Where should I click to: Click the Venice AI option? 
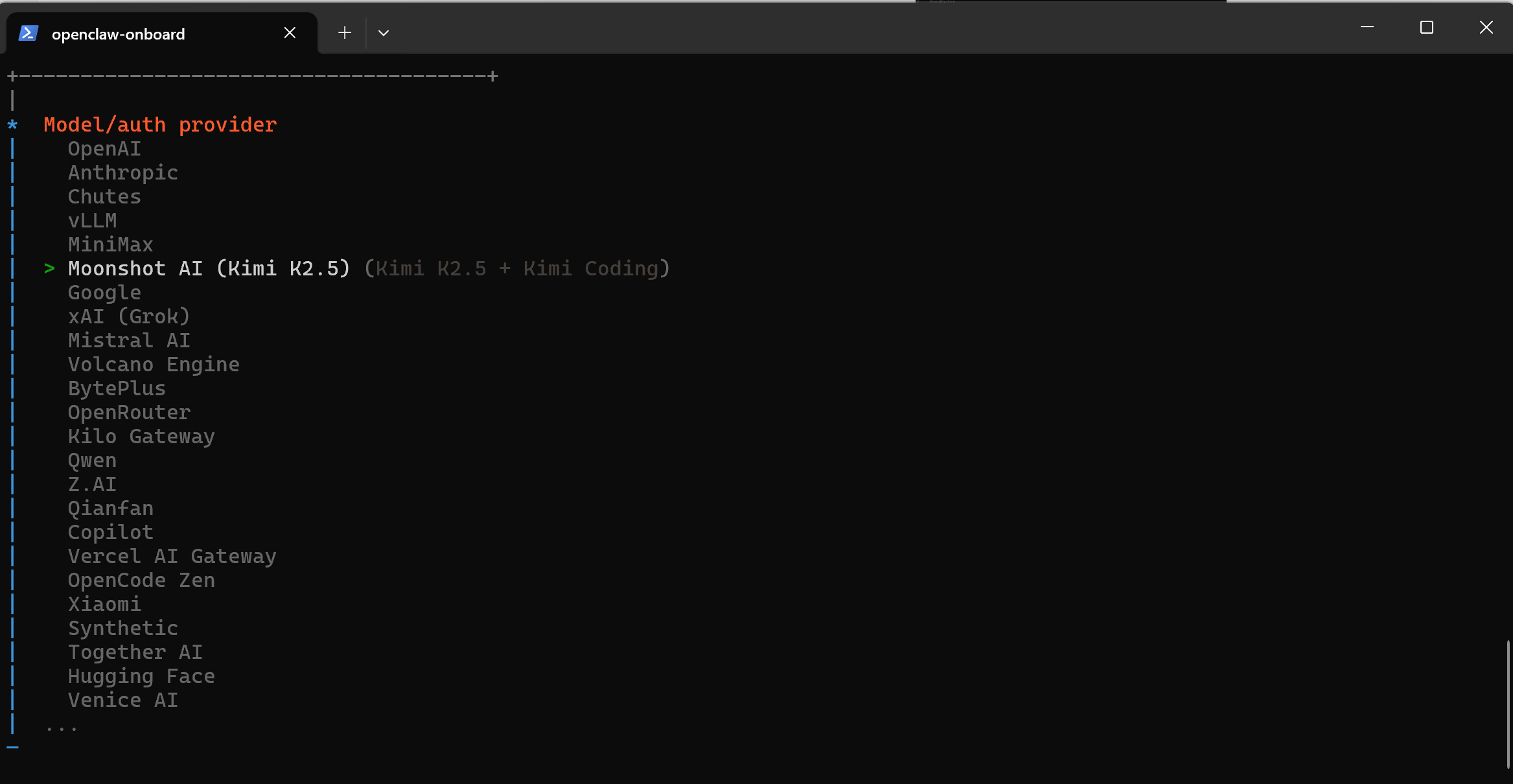click(x=122, y=700)
